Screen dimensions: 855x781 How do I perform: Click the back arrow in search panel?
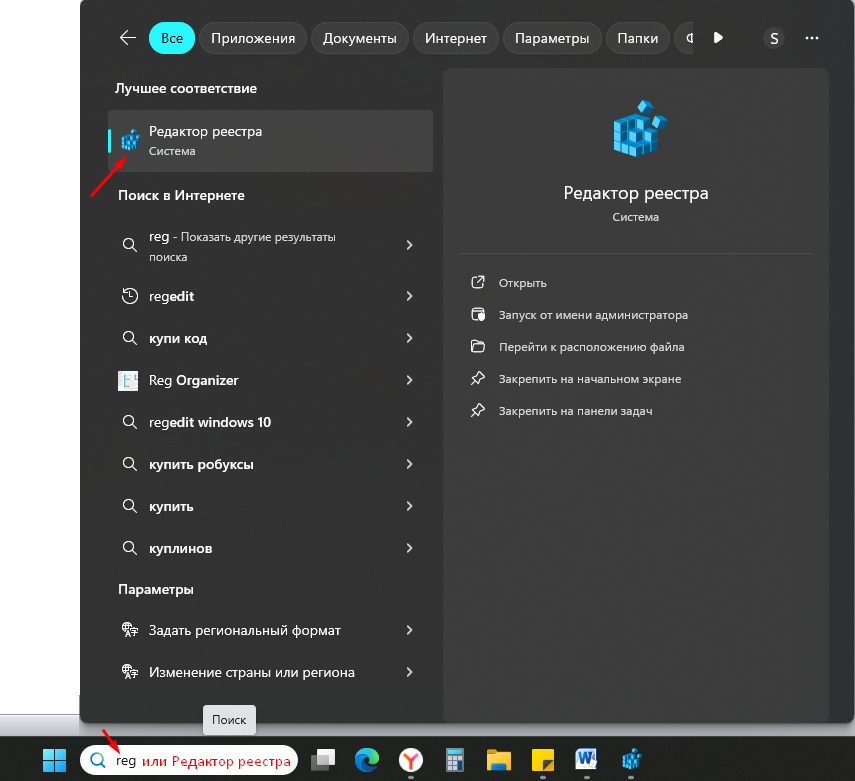(128, 38)
